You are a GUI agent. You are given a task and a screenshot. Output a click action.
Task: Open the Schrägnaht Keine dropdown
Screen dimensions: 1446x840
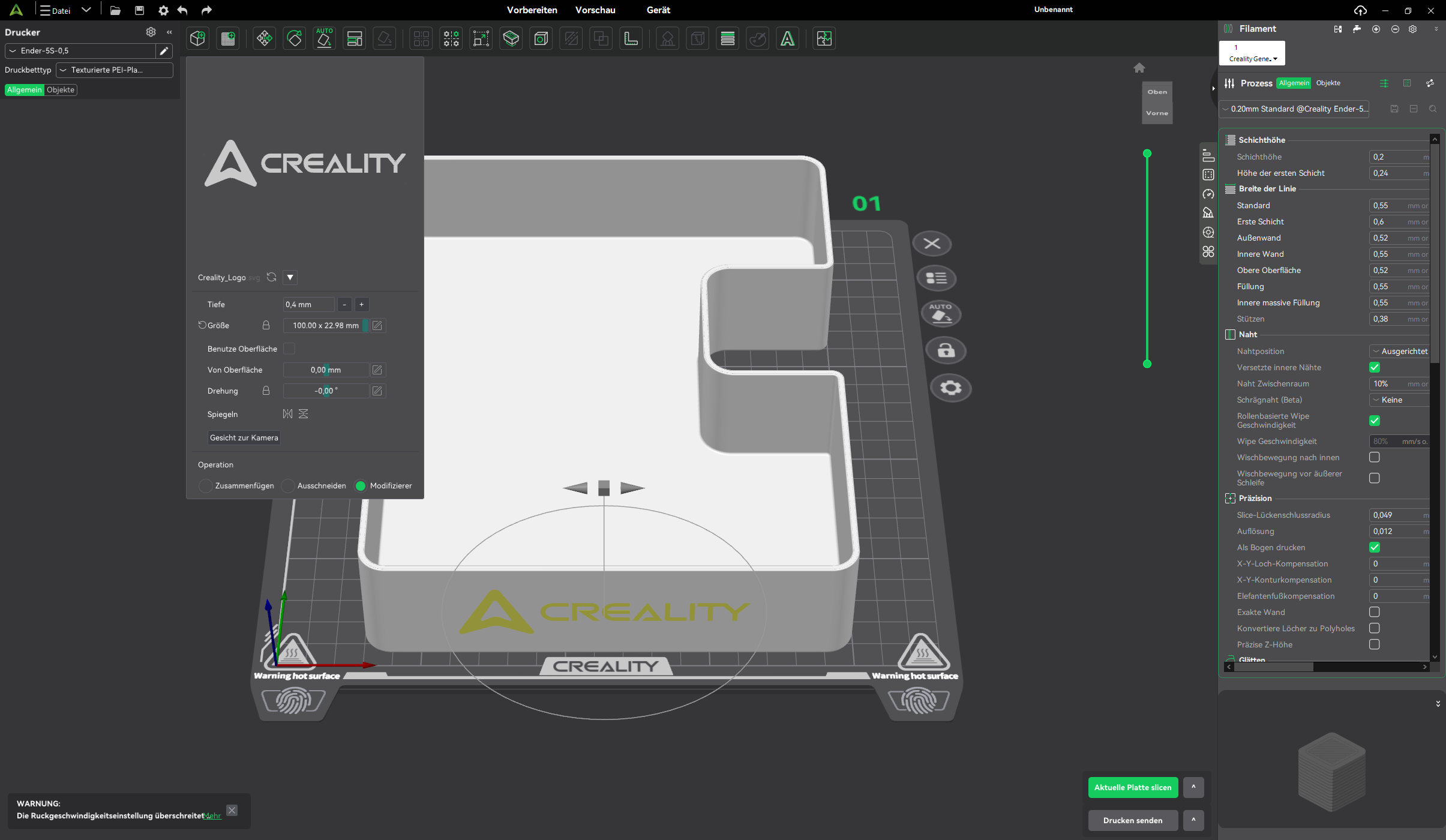[x=1400, y=400]
